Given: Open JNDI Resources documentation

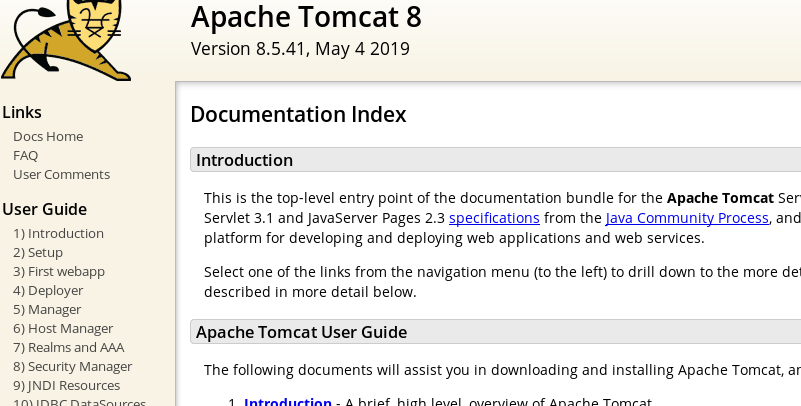Looking at the screenshot, I should pyautogui.click(x=66, y=385).
